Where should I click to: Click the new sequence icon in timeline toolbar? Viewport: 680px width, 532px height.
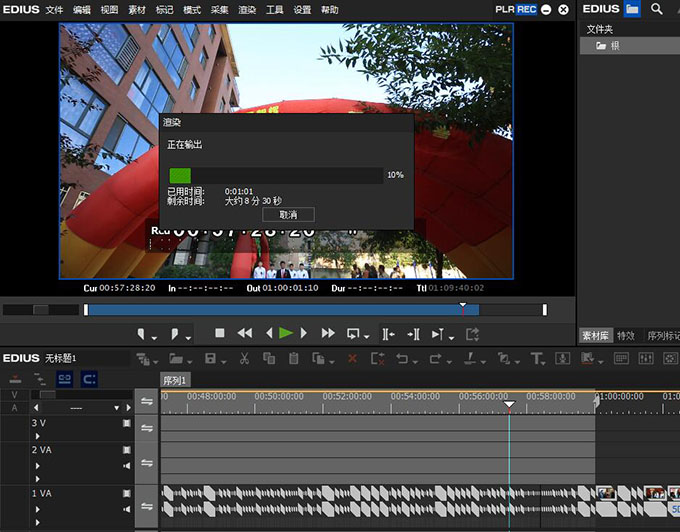pos(142,359)
